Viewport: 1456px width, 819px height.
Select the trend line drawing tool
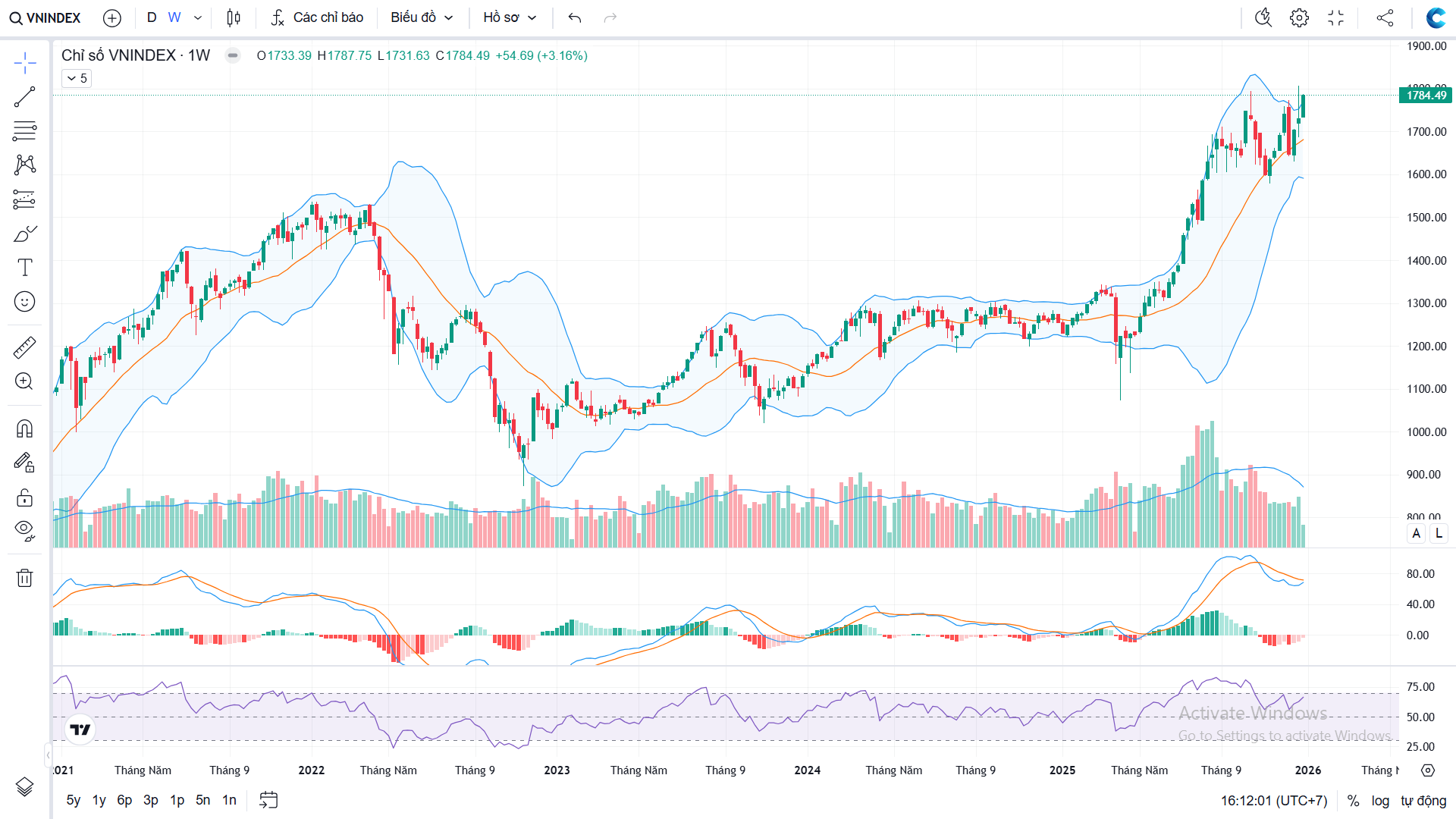tap(24, 97)
